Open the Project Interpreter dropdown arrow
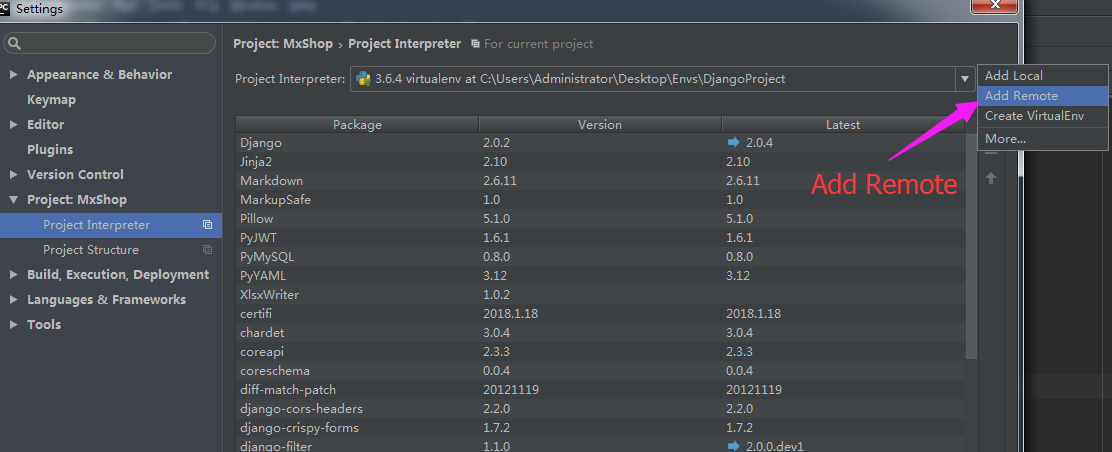The image size is (1112, 452). click(964, 79)
